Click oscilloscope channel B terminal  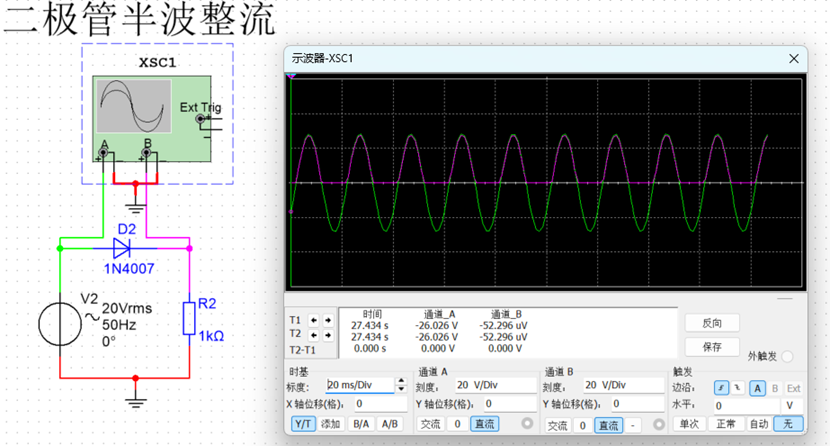pyautogui.click(x=147, y=153)
